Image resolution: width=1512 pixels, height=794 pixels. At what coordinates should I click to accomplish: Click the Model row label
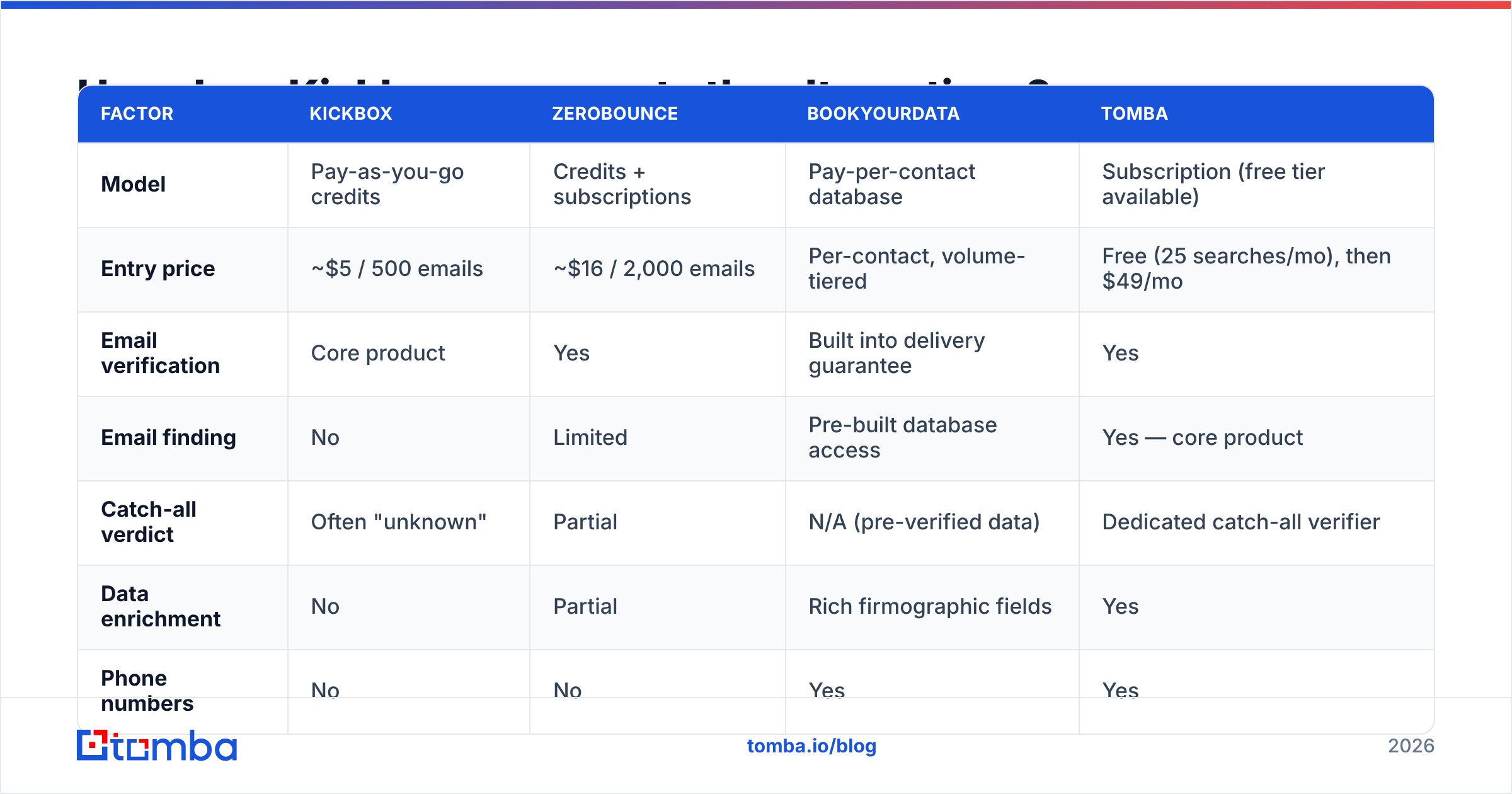click(133, 184)
